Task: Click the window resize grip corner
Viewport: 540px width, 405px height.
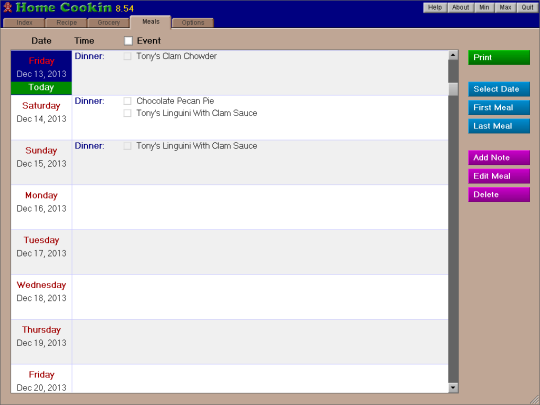Action: [x=534, y=400]
